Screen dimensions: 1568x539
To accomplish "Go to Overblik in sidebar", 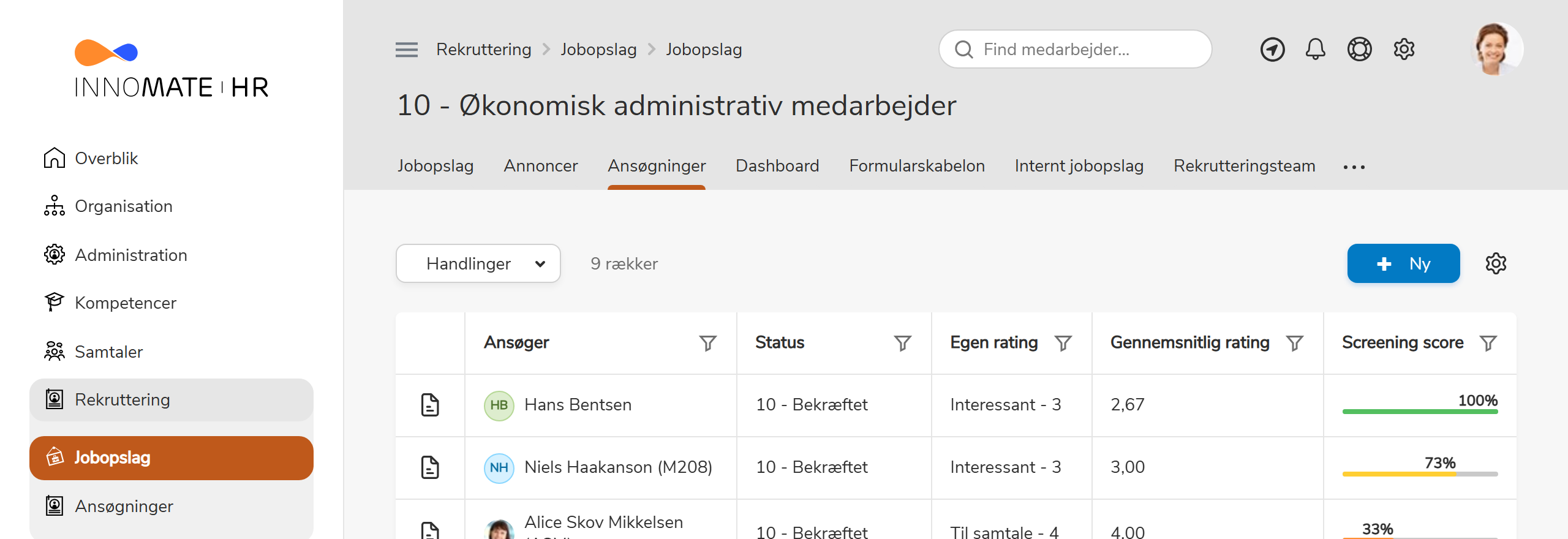I will coord(171,158).
